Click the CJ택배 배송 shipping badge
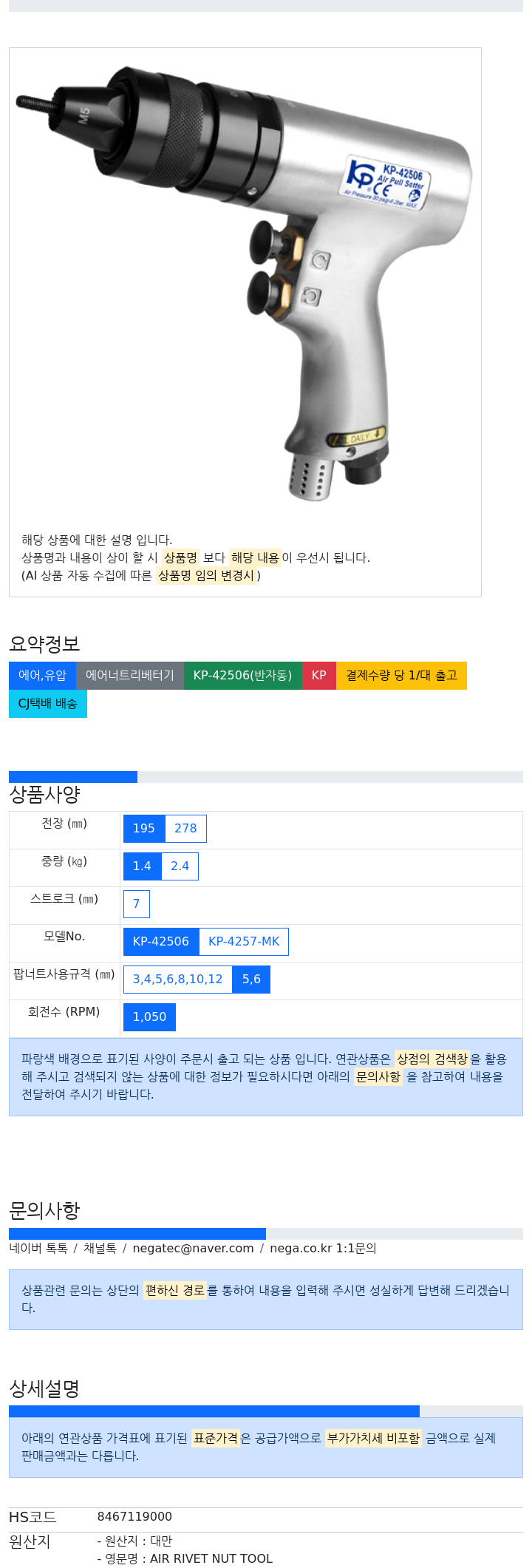The width and height of the screenshot is (532, 1568). [48, 704]
